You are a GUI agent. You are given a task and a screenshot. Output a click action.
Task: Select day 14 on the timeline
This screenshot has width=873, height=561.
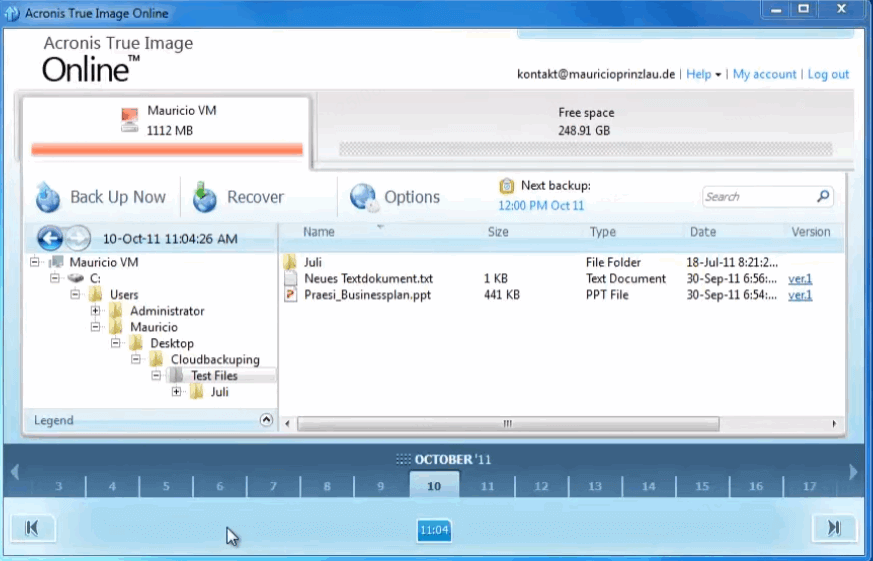(648, 486)
